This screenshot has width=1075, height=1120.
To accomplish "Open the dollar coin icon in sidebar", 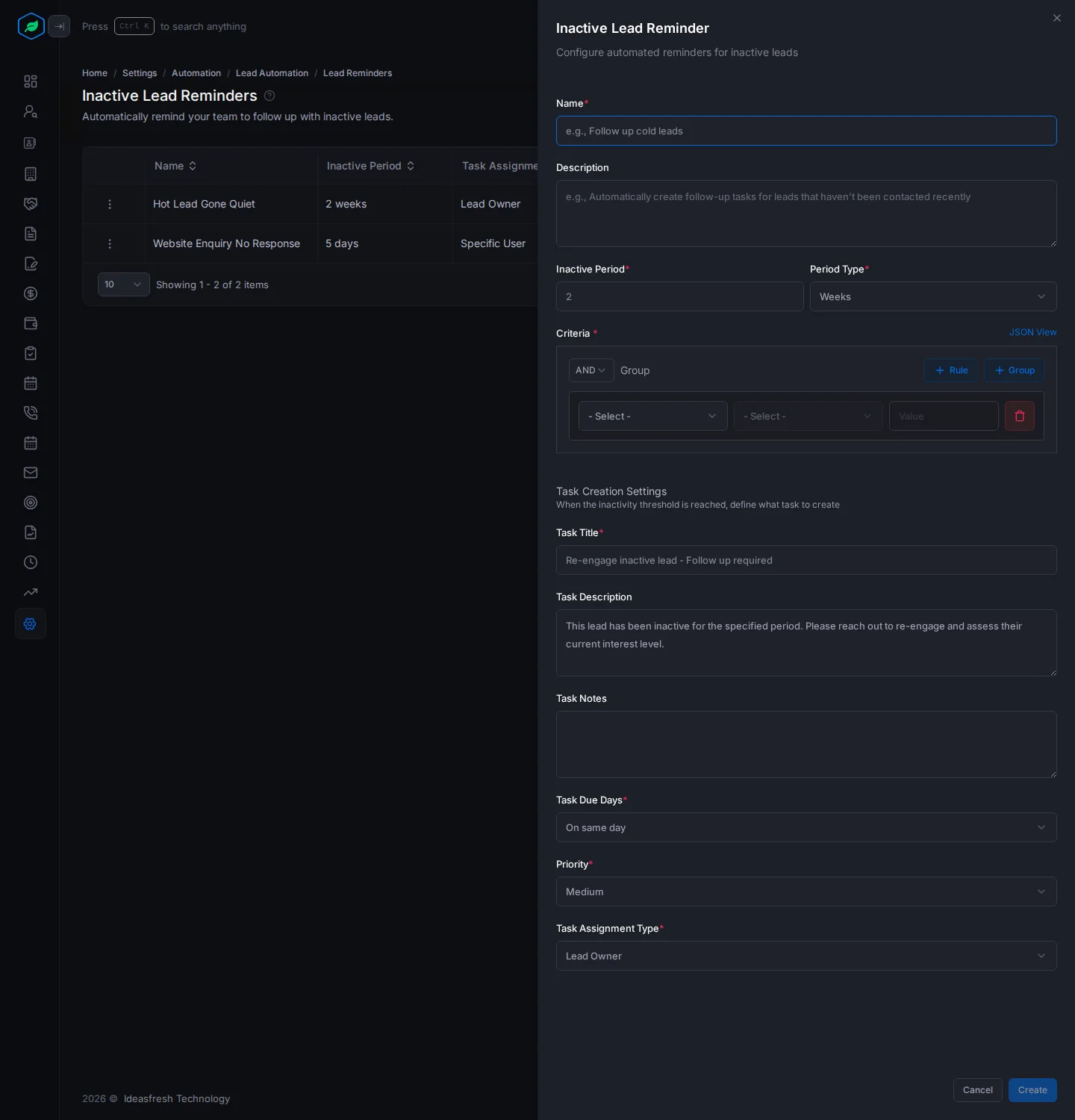I will tap(31, 293).
